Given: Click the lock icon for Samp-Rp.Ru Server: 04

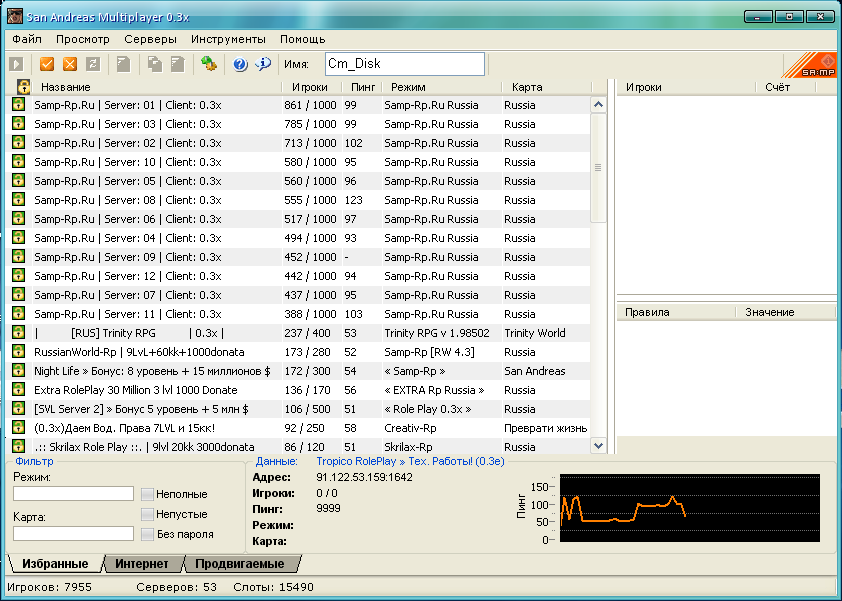Looking at the screenshot, I should pos(19,237).
